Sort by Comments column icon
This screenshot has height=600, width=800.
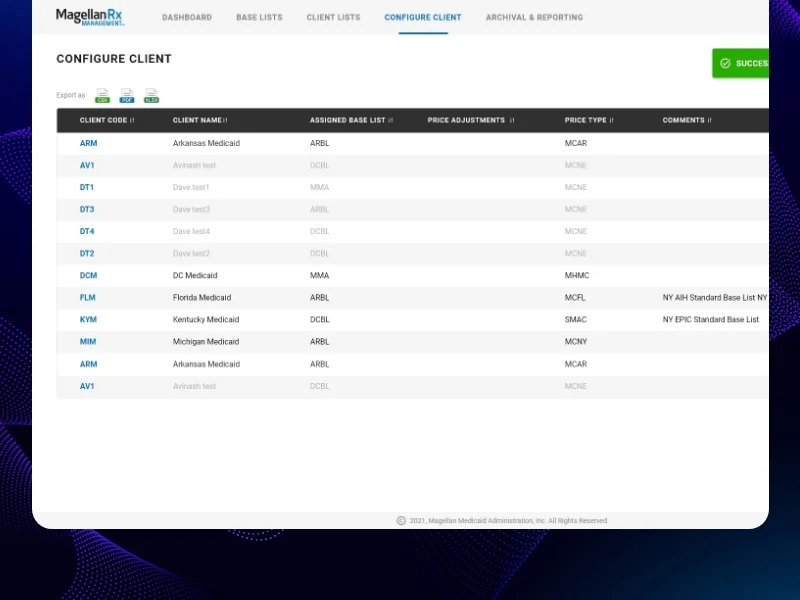[x=709, y=120]
